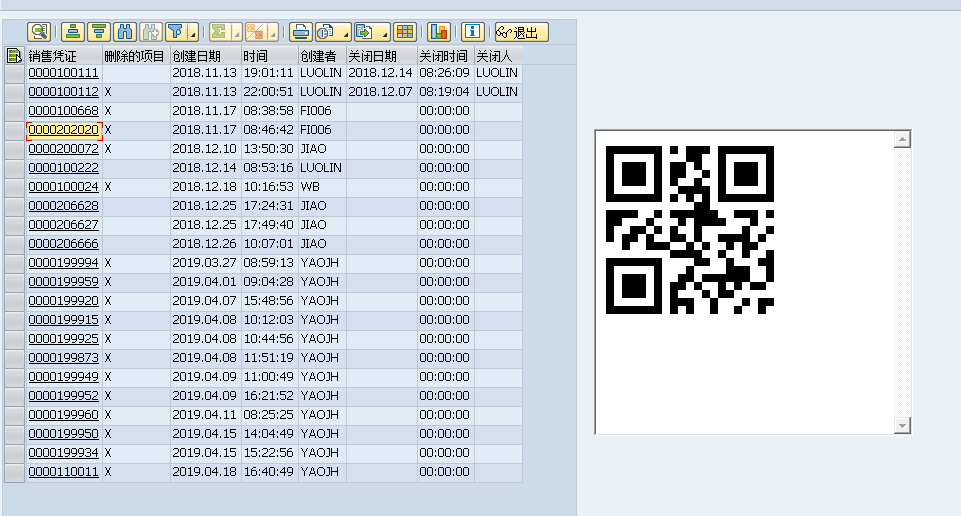Expand the Export dropdown arrow
961x516 pixels.
[384, 33]
